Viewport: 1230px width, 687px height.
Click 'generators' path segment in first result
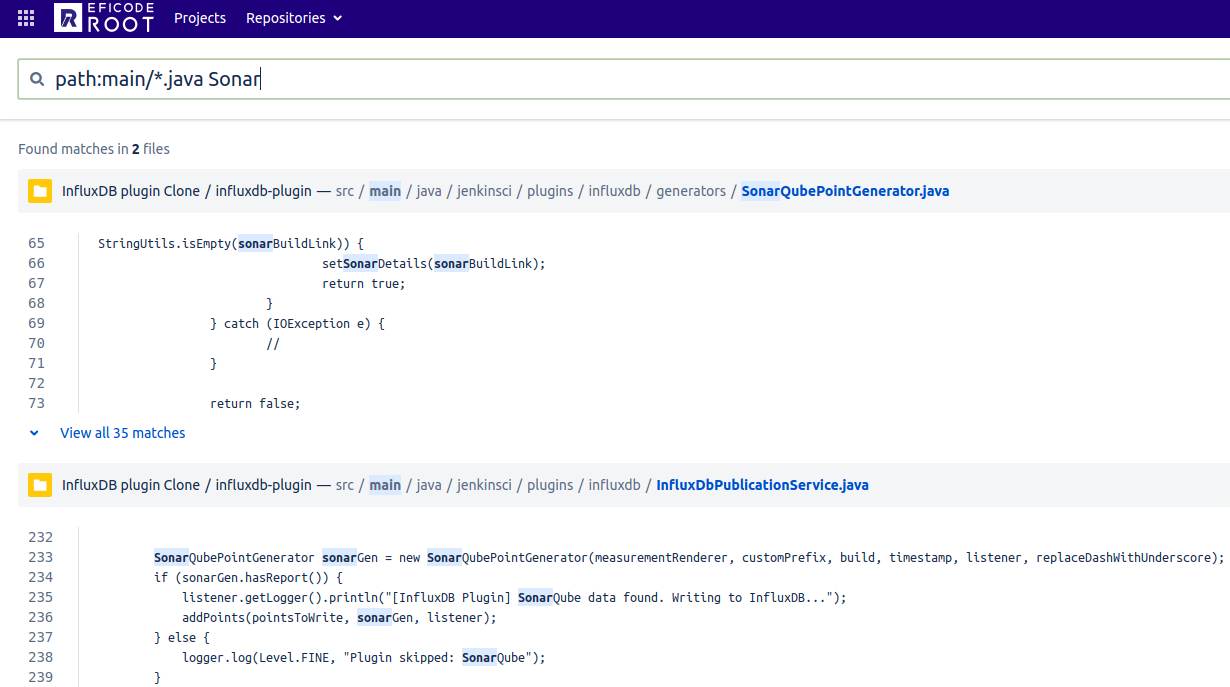[x=691, y=191]
